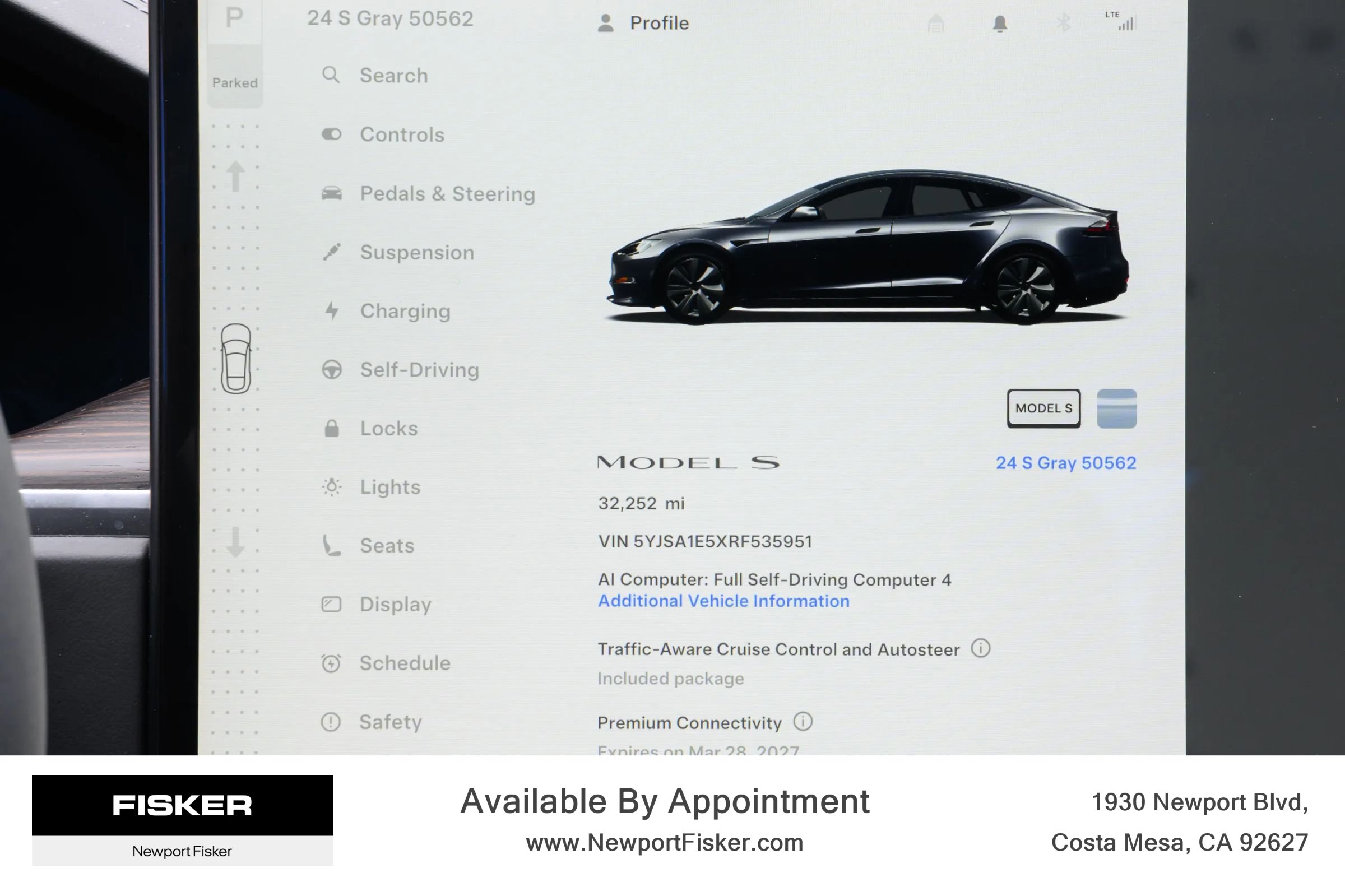Open the Profile user icon
Image resolution: width=1345 pixels, height=896 pixels.
point(606,23)
